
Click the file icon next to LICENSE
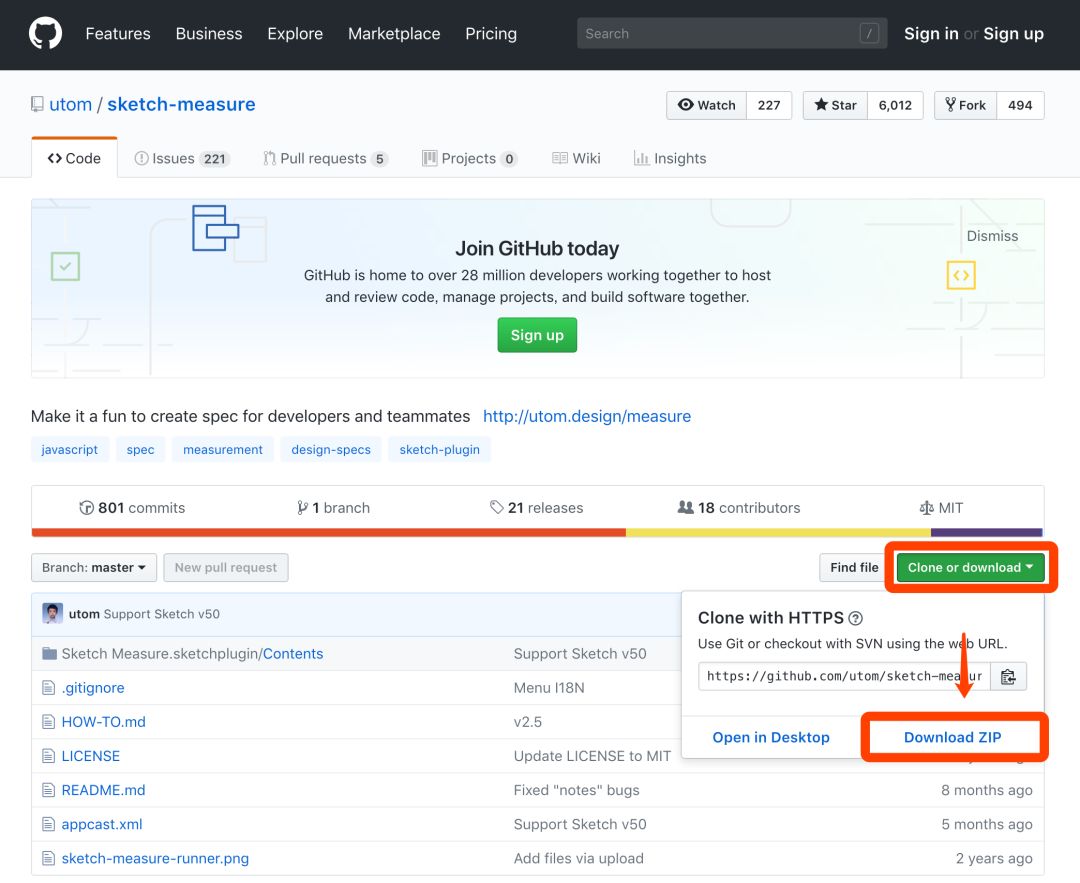(48, 756)
